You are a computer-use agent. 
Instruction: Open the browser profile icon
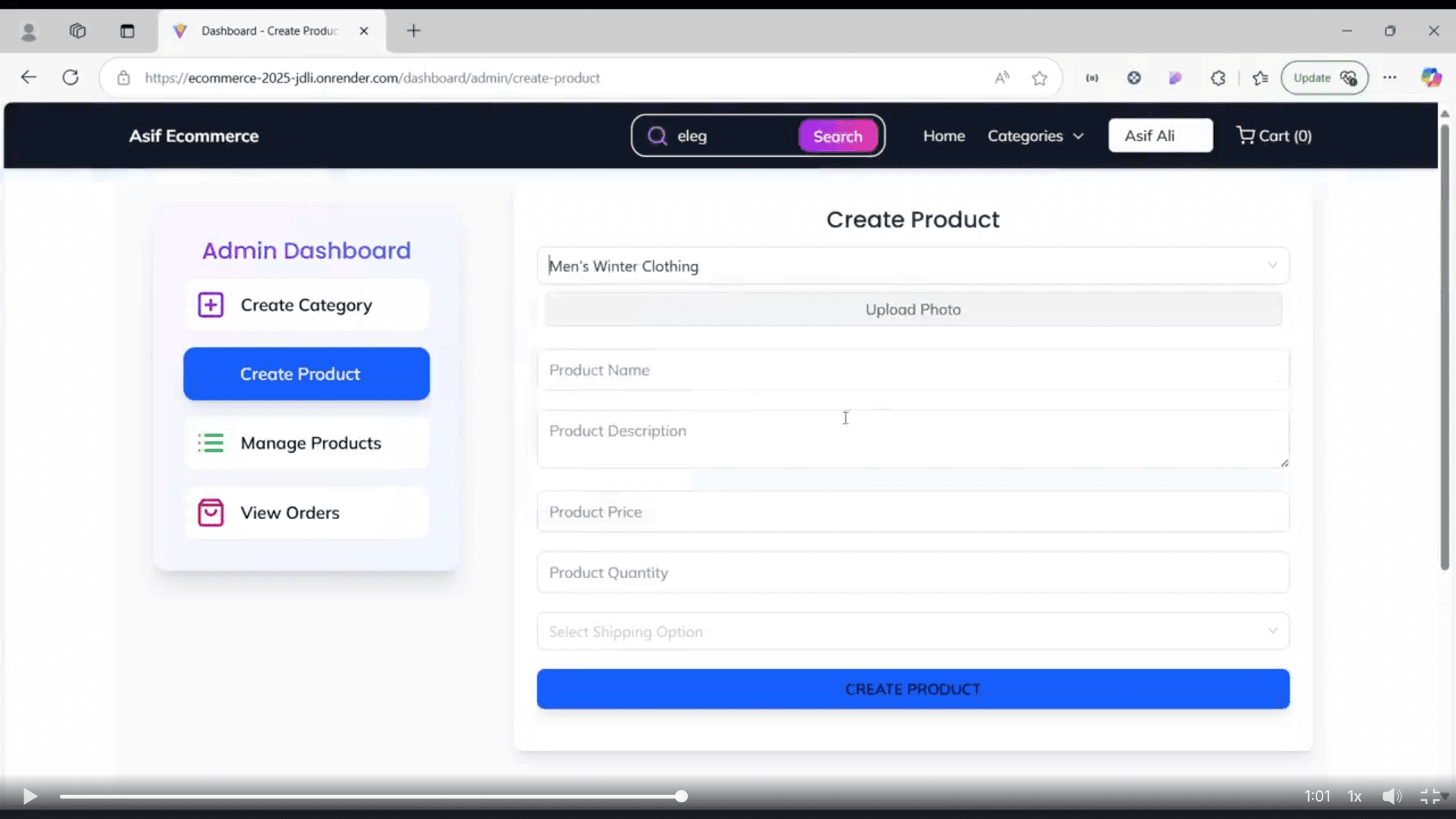pos(29,31)
